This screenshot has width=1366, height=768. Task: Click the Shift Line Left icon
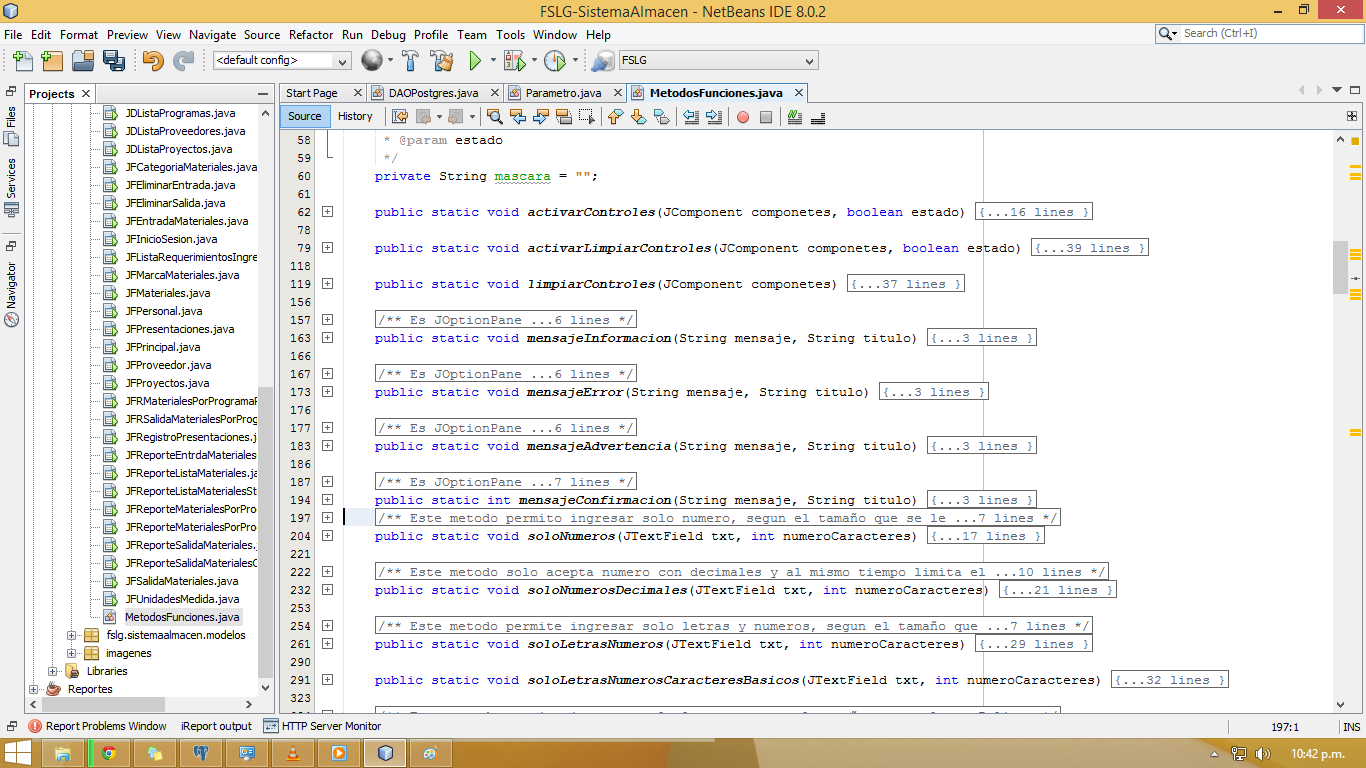[x=691, y=116]
